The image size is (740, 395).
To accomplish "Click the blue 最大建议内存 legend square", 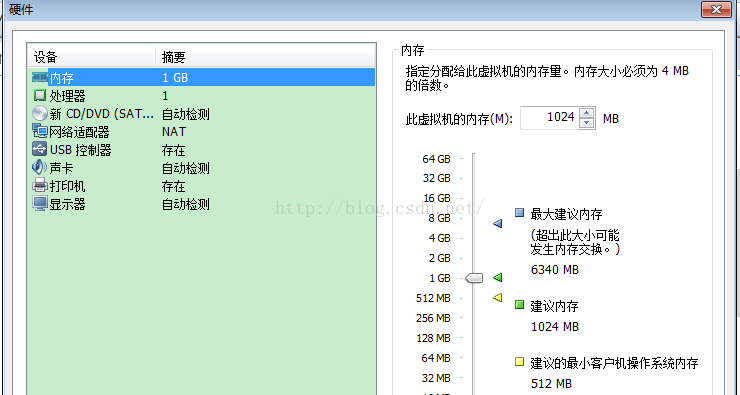I will [519, 213].
